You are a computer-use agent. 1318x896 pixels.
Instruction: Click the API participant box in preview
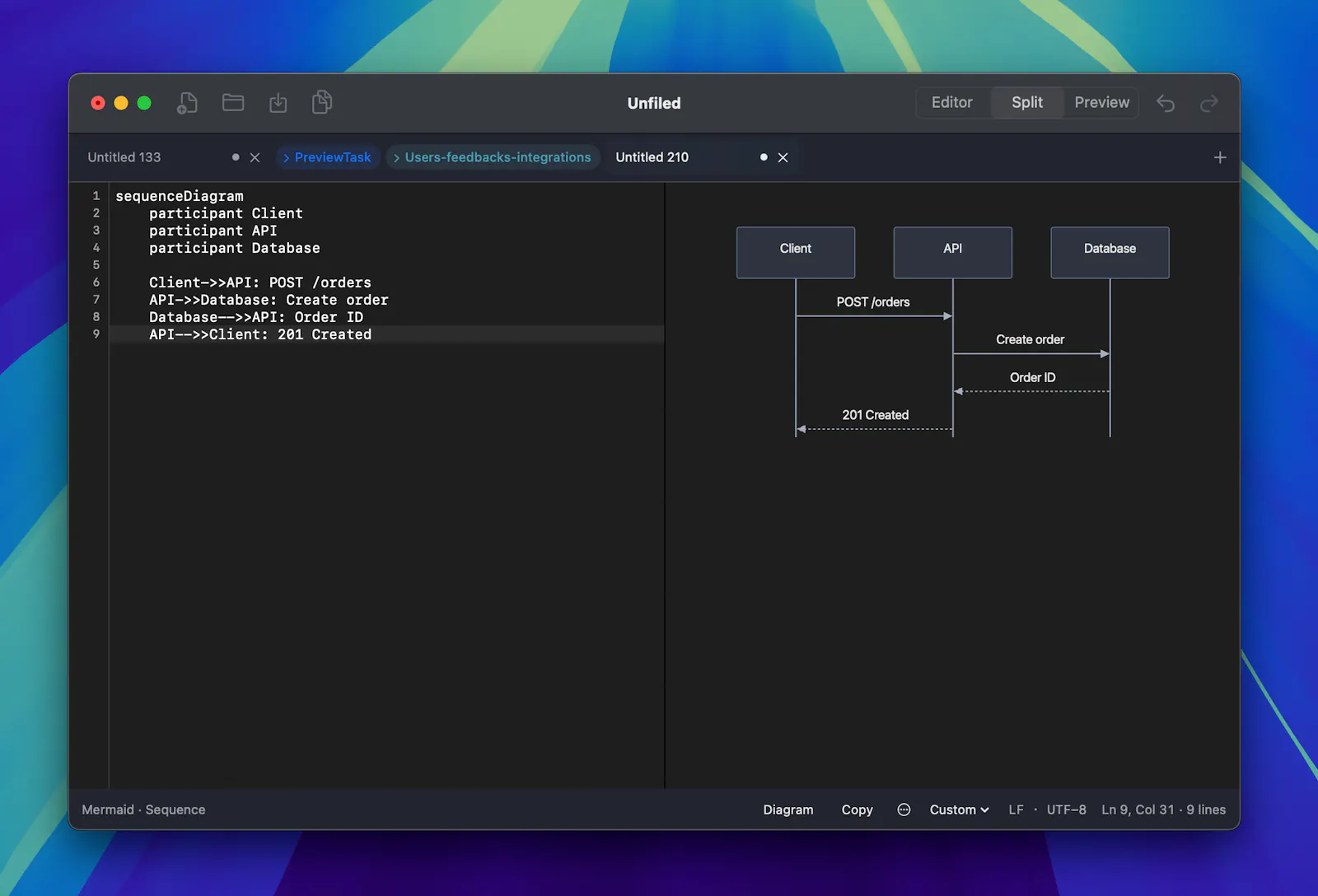point(953,252)
